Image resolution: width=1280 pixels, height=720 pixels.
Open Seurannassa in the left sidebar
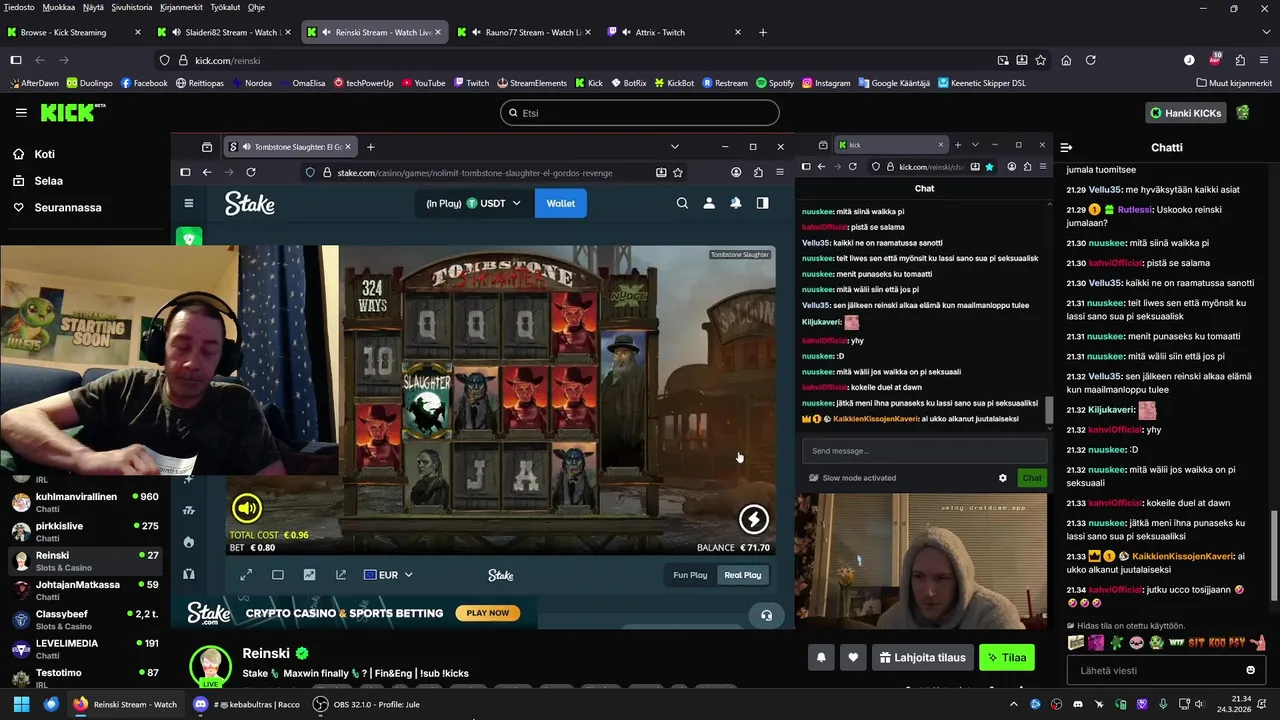(67, 208)
